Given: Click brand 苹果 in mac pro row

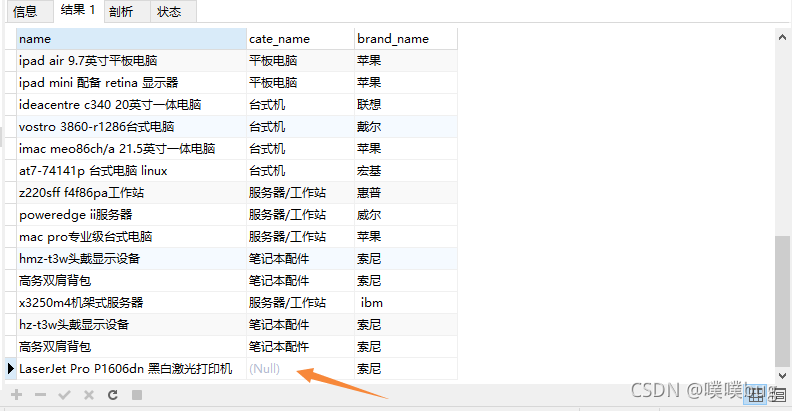Looking at the screenshot, I should [406, 236].
